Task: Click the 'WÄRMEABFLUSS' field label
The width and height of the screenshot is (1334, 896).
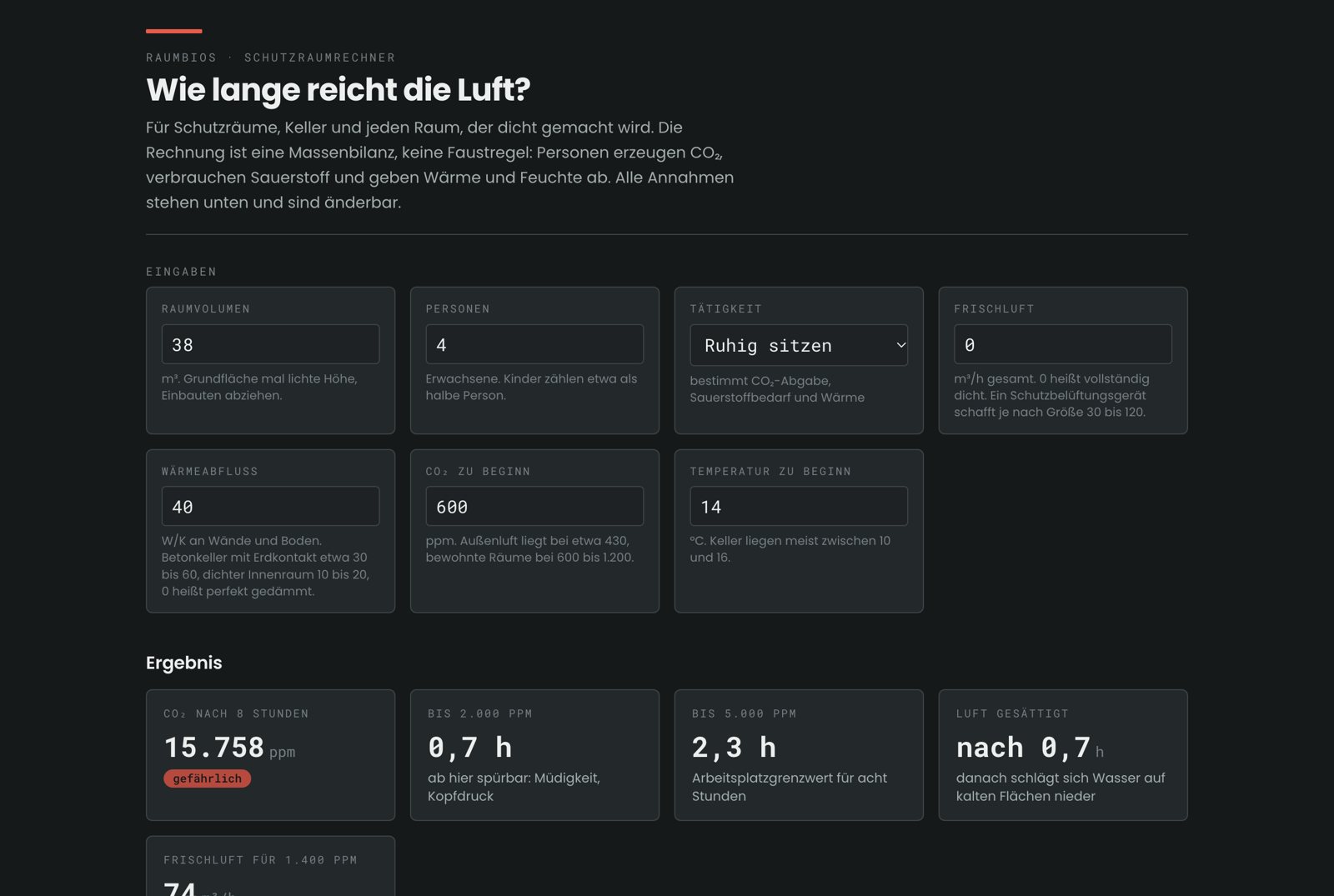Action: point(210,471)
